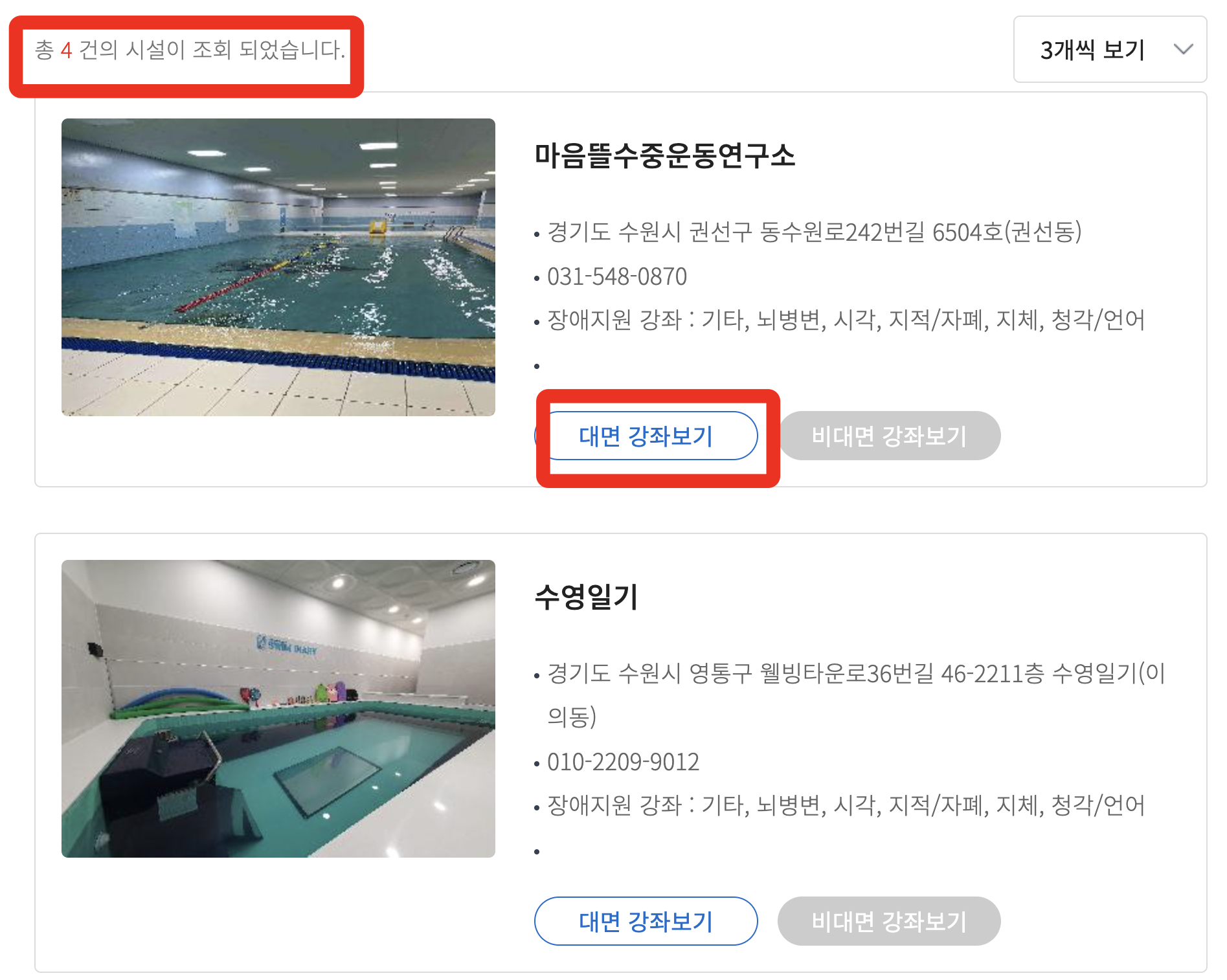1227x980 pixels.
Task: Select the 수영일기 facility title
Action: coord(587,597)
